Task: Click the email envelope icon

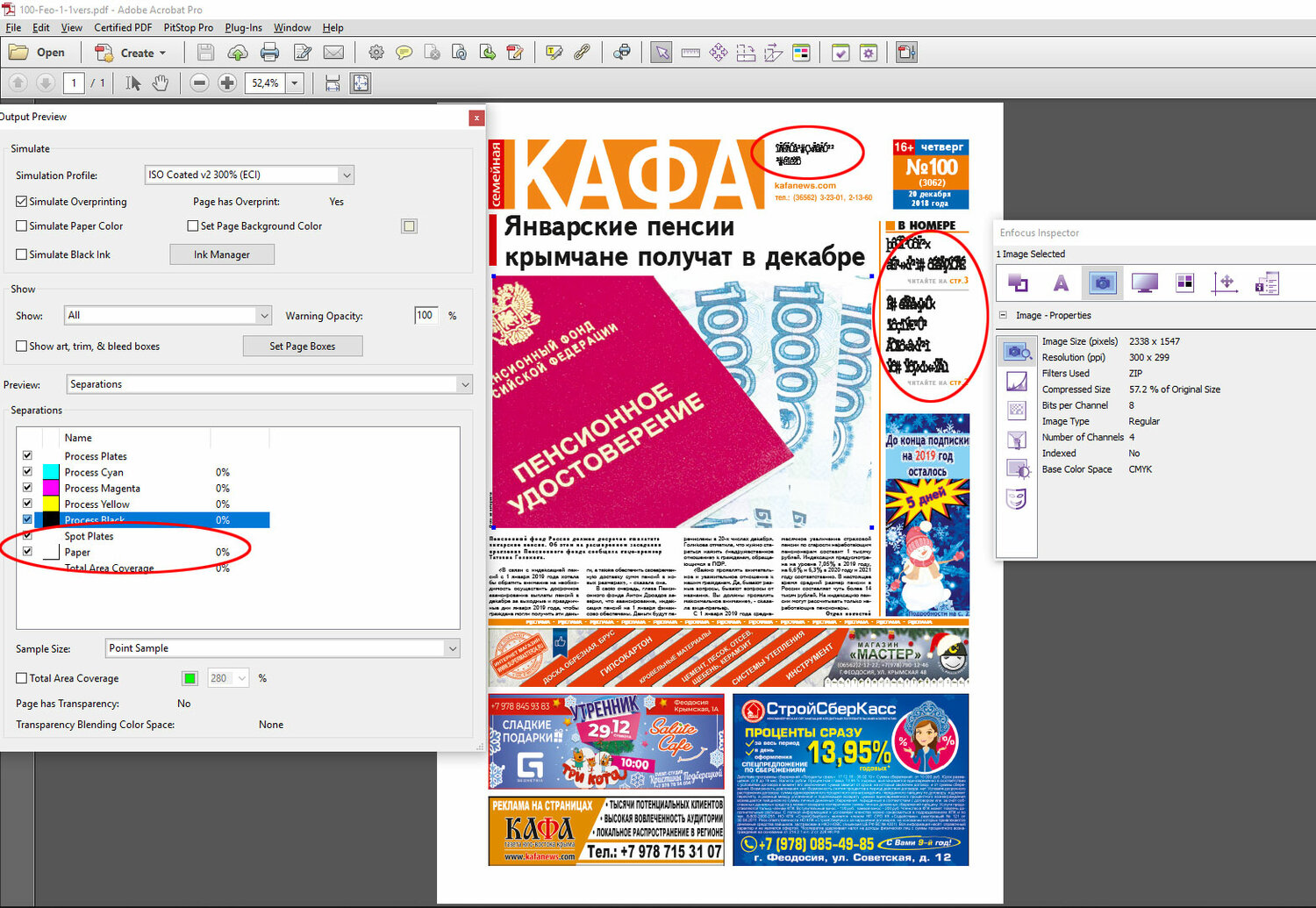Action: tap(333, 53)
